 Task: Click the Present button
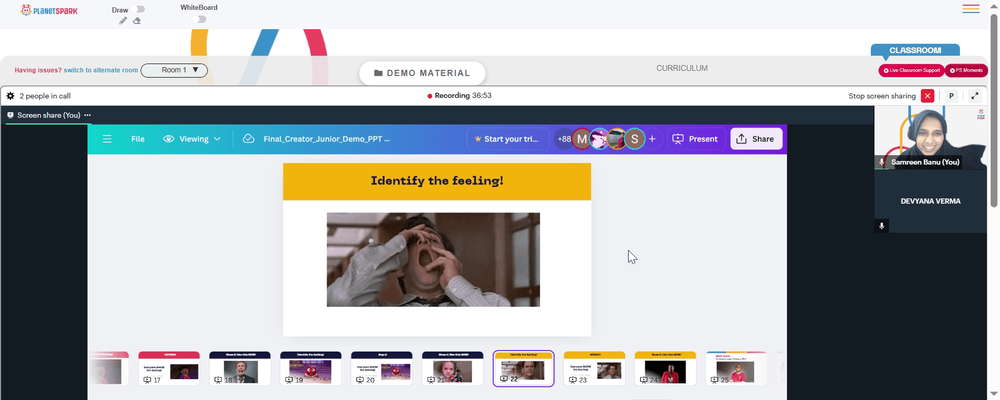pyautogui.click(x=695, y=139)
